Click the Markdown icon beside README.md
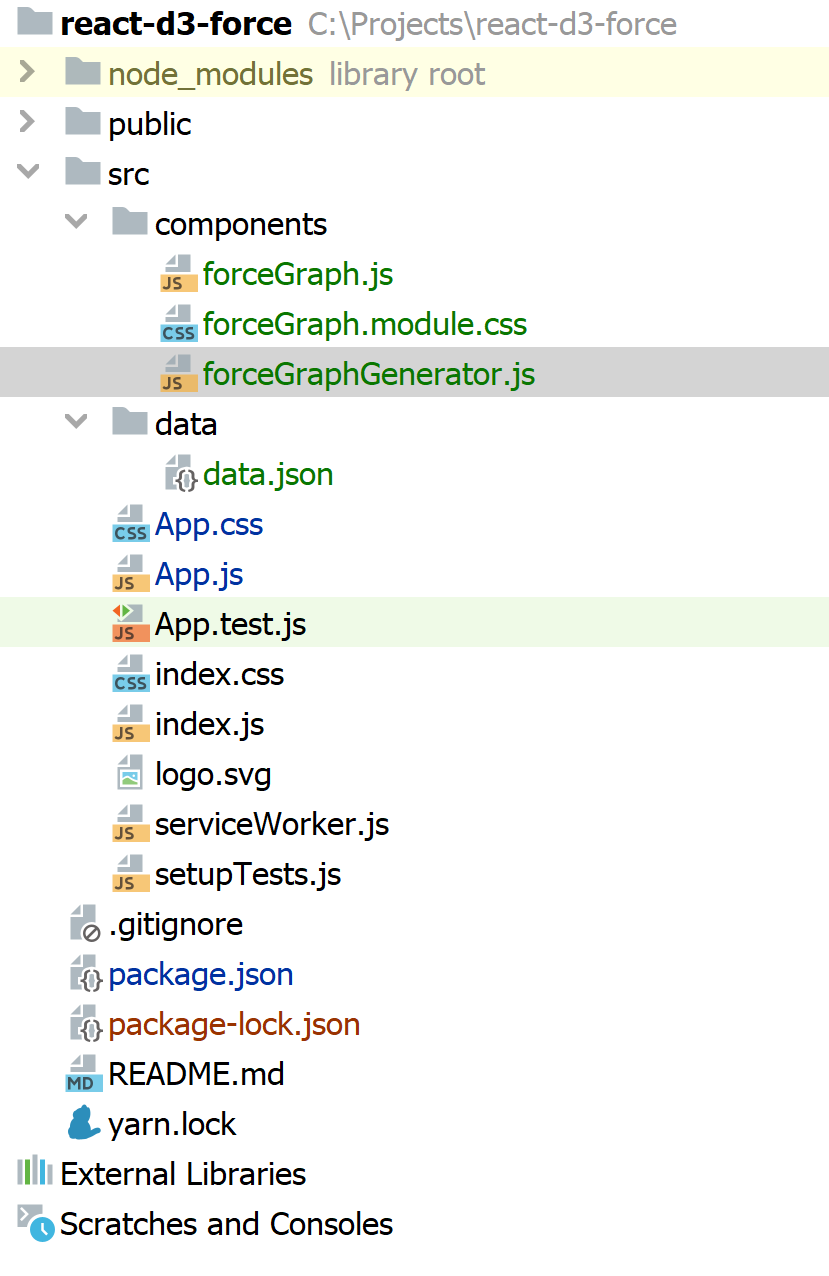This screenshot has height=1276, width=829. point(83,1073)
